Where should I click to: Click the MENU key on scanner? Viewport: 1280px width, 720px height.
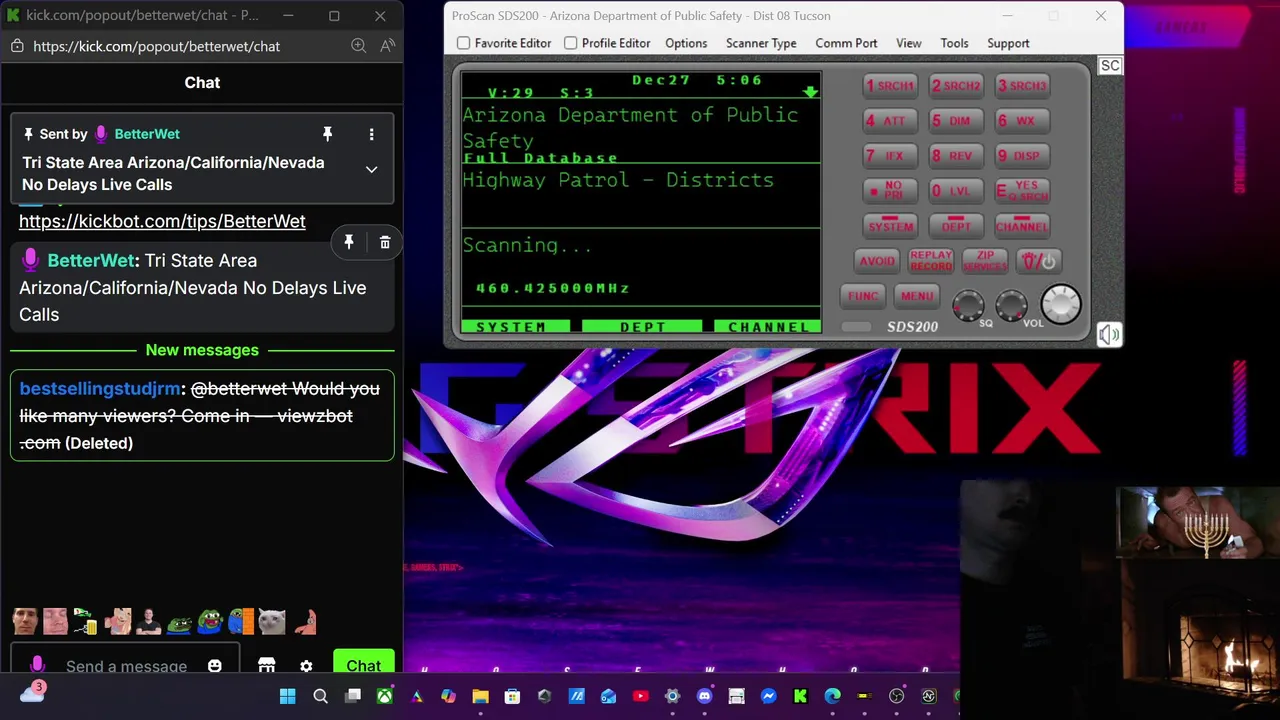point(917,296)
